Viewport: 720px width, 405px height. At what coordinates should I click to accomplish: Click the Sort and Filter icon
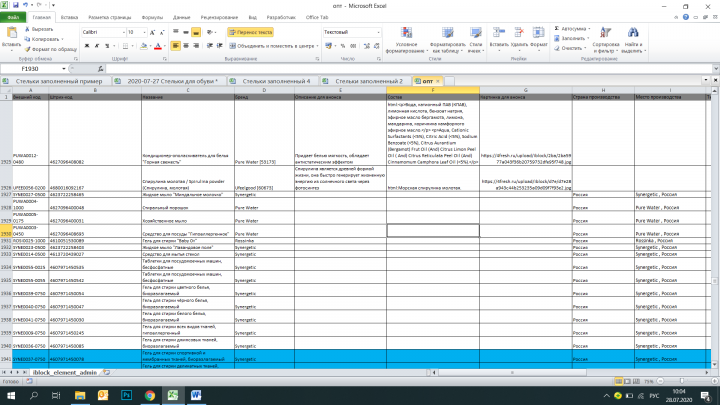click(605, 33)
